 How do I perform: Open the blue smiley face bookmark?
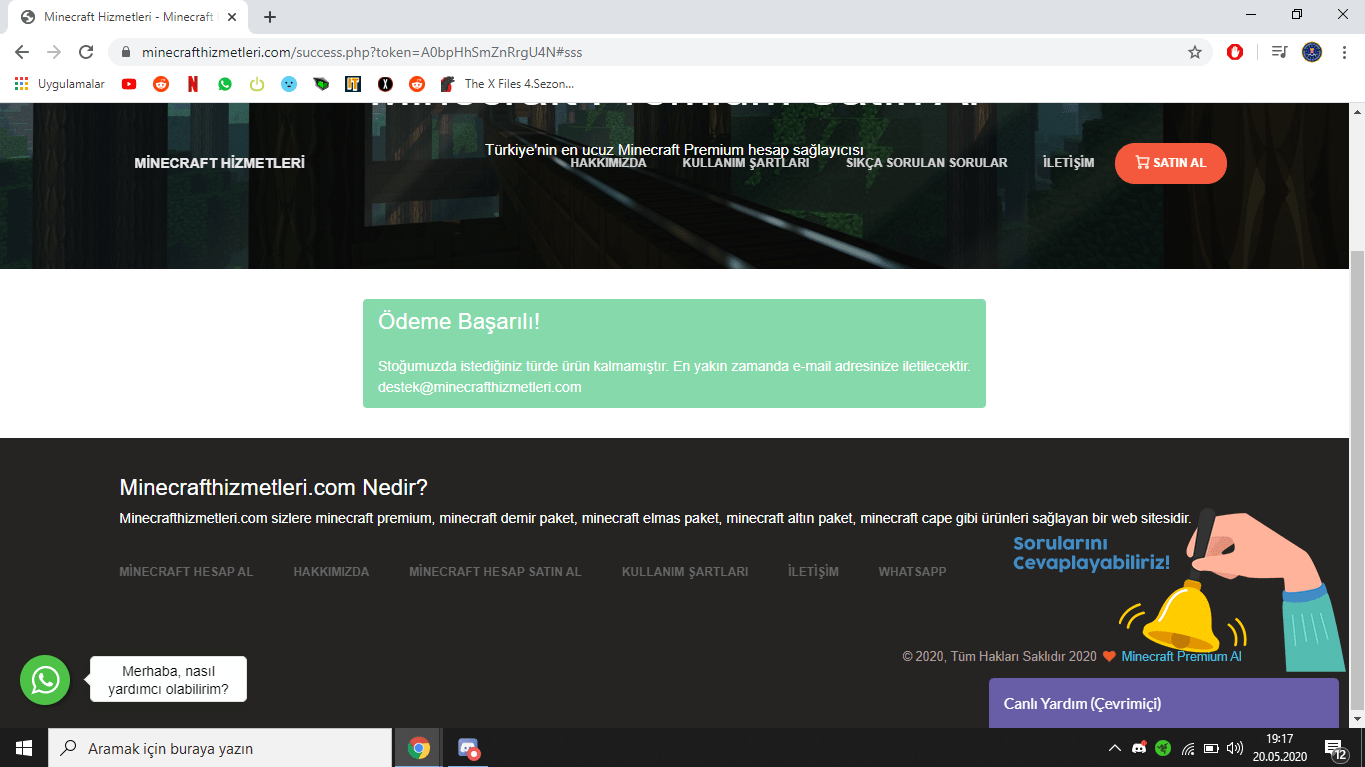[x=289, y=84]
